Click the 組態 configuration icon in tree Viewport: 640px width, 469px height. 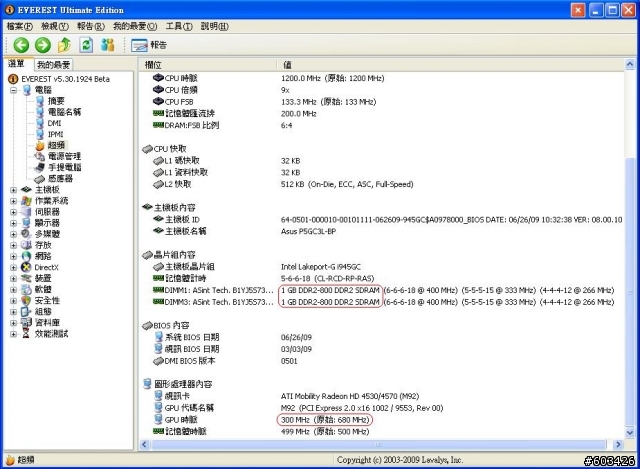(26, 311)
